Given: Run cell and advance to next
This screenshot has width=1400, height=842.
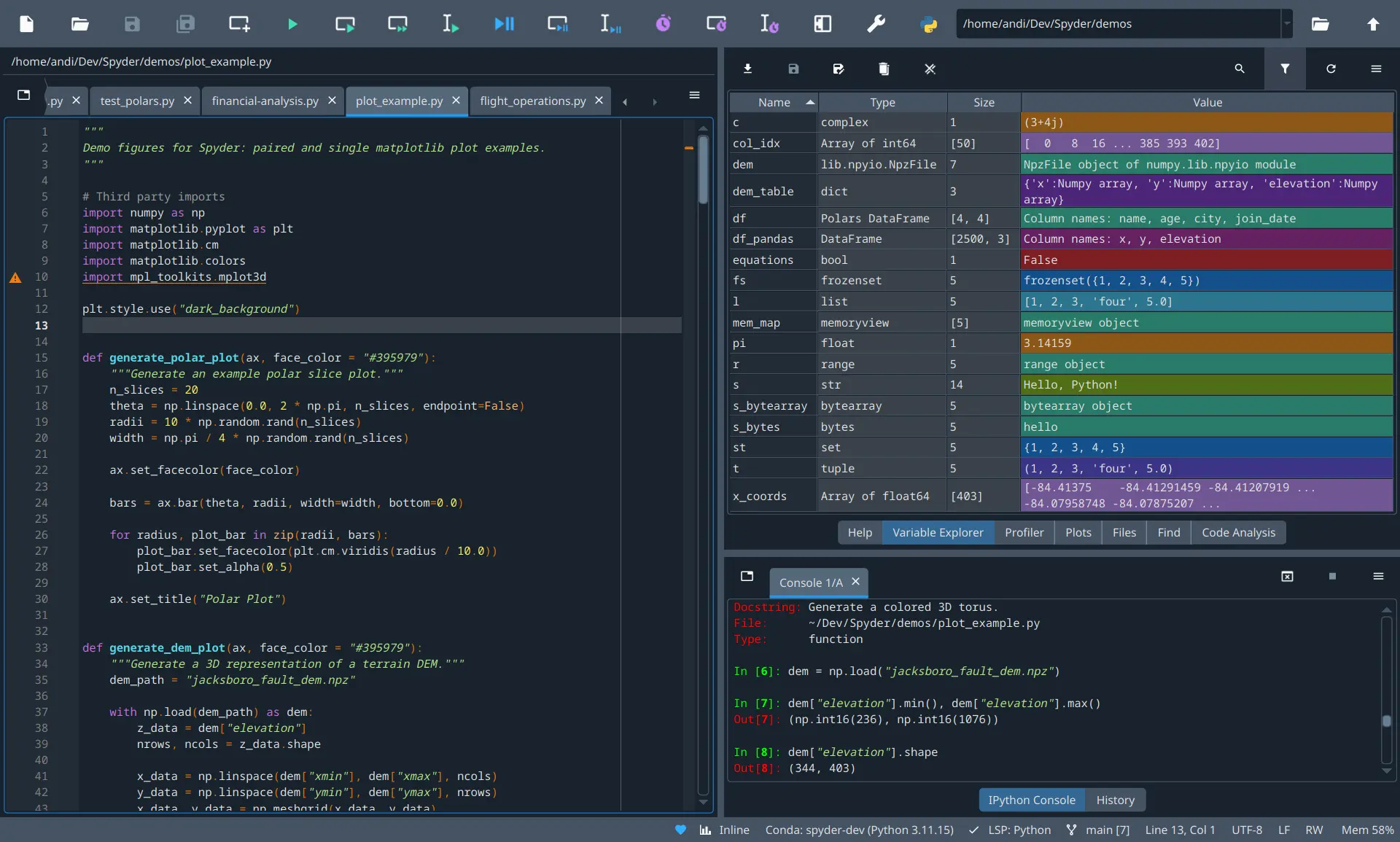Looking at the screenshot, I should click(x=398, y=24).
